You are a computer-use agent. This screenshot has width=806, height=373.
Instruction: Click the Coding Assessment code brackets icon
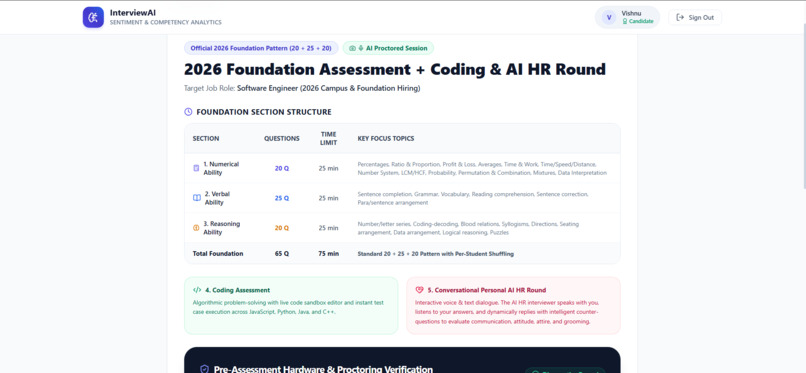tap(197, 290)
